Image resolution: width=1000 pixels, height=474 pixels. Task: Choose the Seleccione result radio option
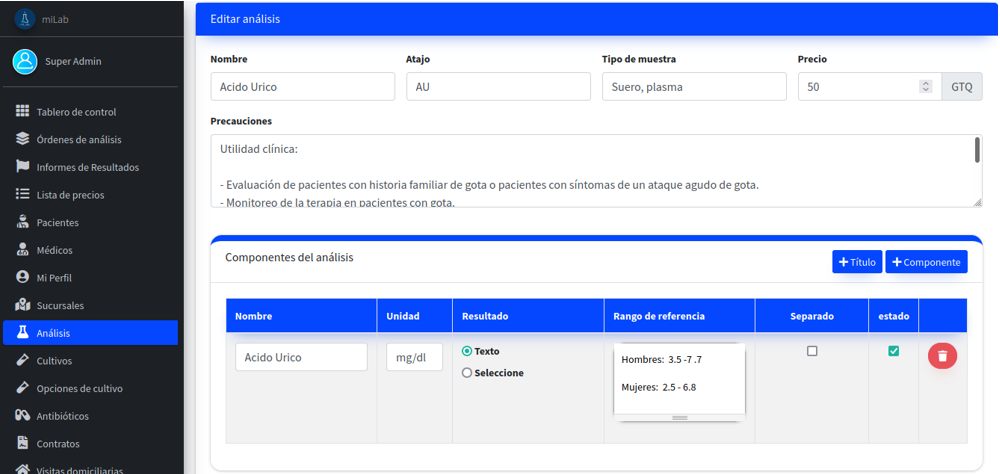click(x=467, y=373)
